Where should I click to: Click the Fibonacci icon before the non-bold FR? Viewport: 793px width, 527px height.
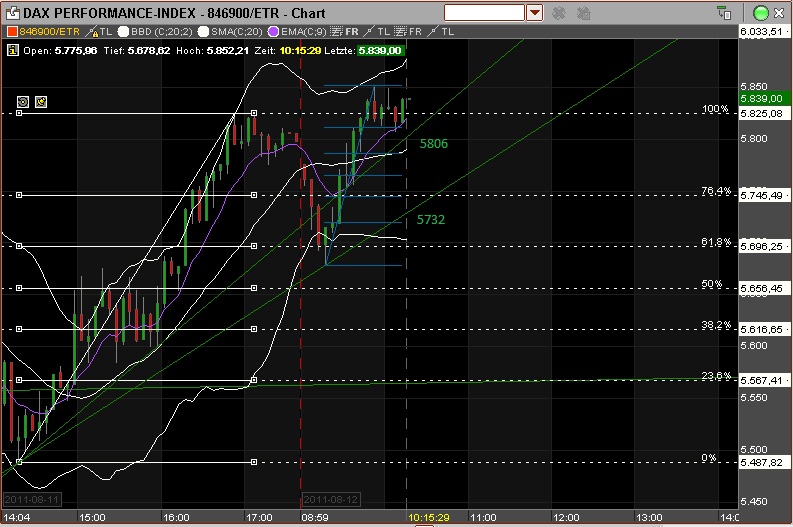pos(400,32)
